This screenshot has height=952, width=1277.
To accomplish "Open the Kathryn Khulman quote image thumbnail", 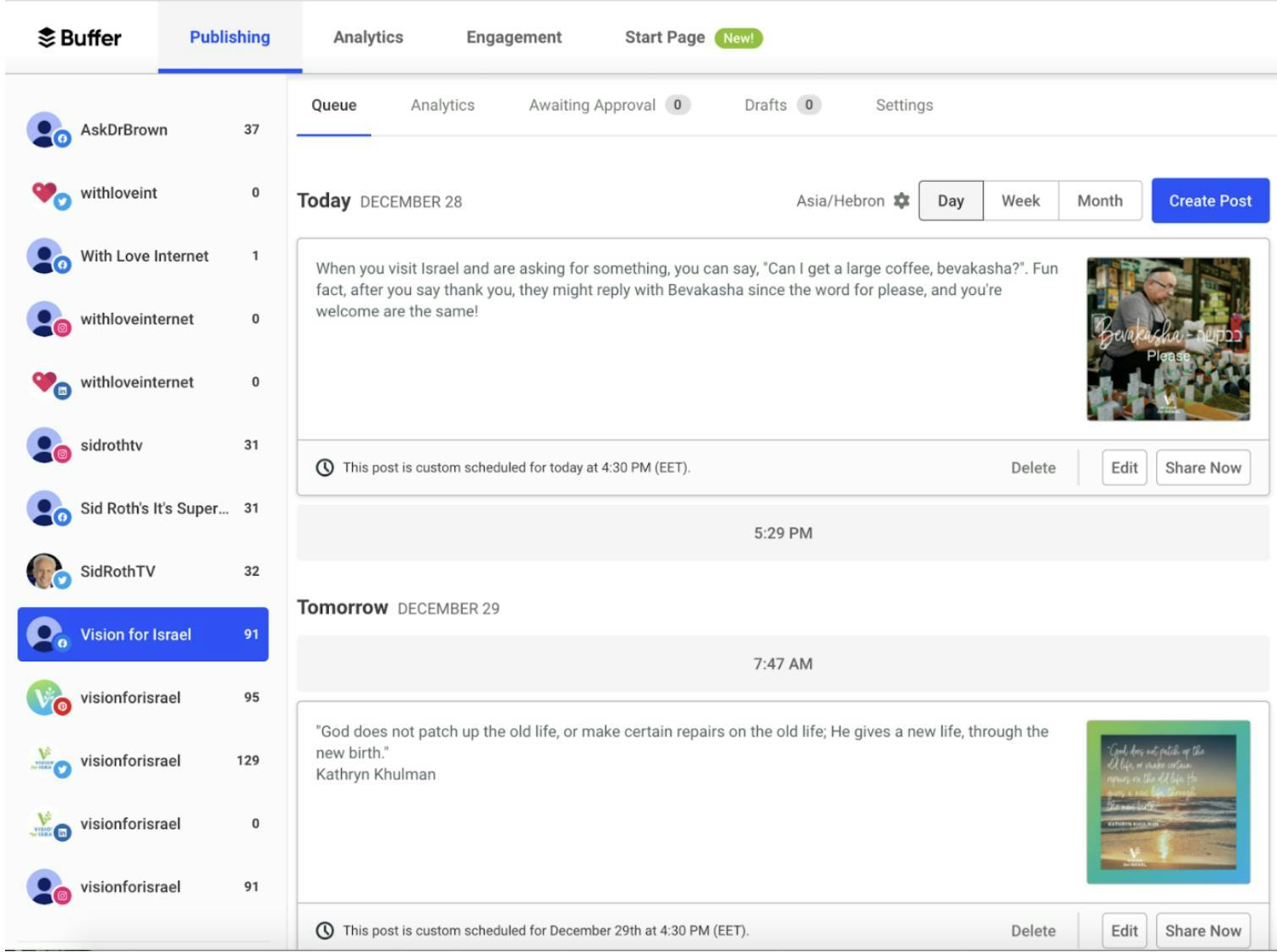I will coord(1168,802).
